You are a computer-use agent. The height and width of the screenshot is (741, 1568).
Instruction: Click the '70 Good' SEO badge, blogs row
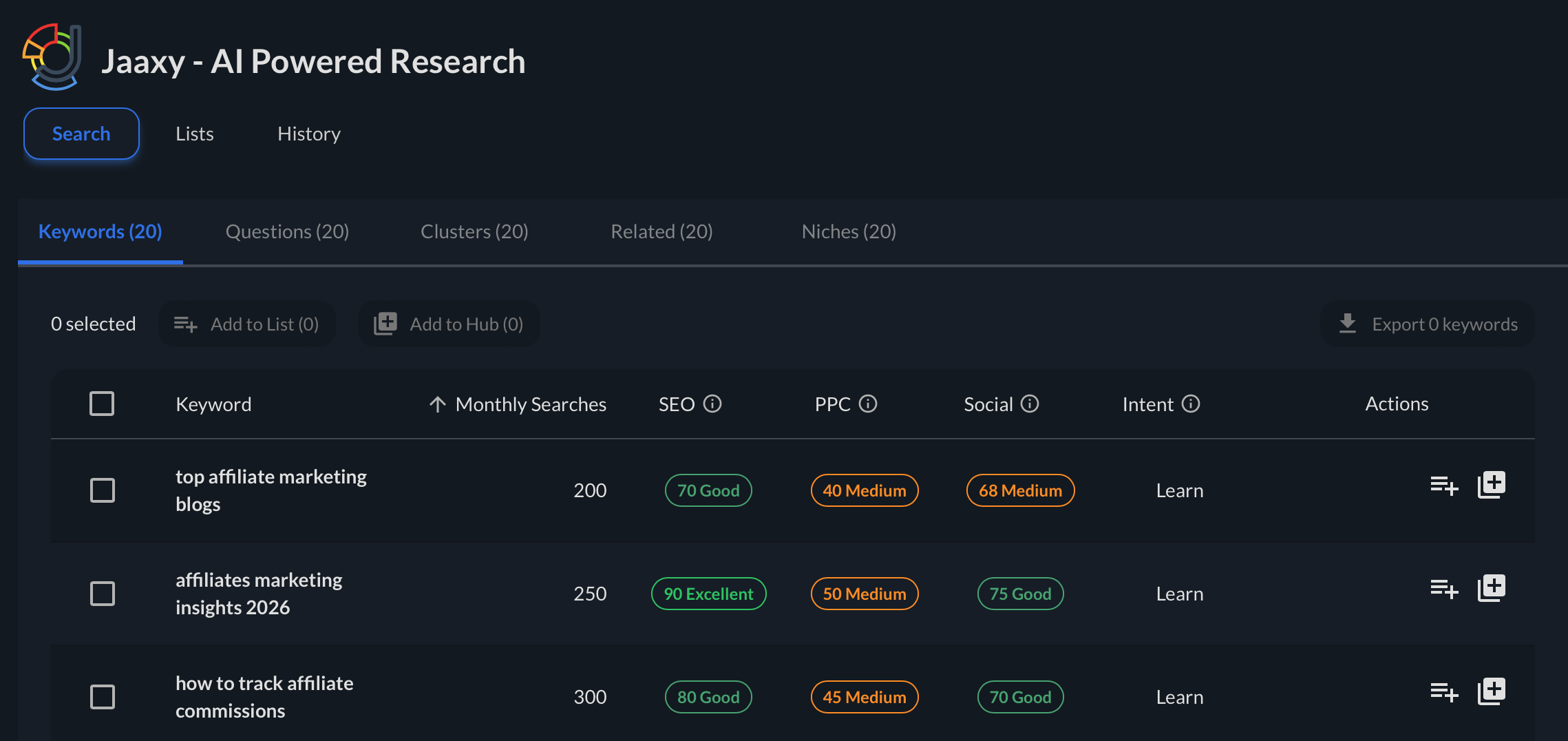(x=708, y=490)
